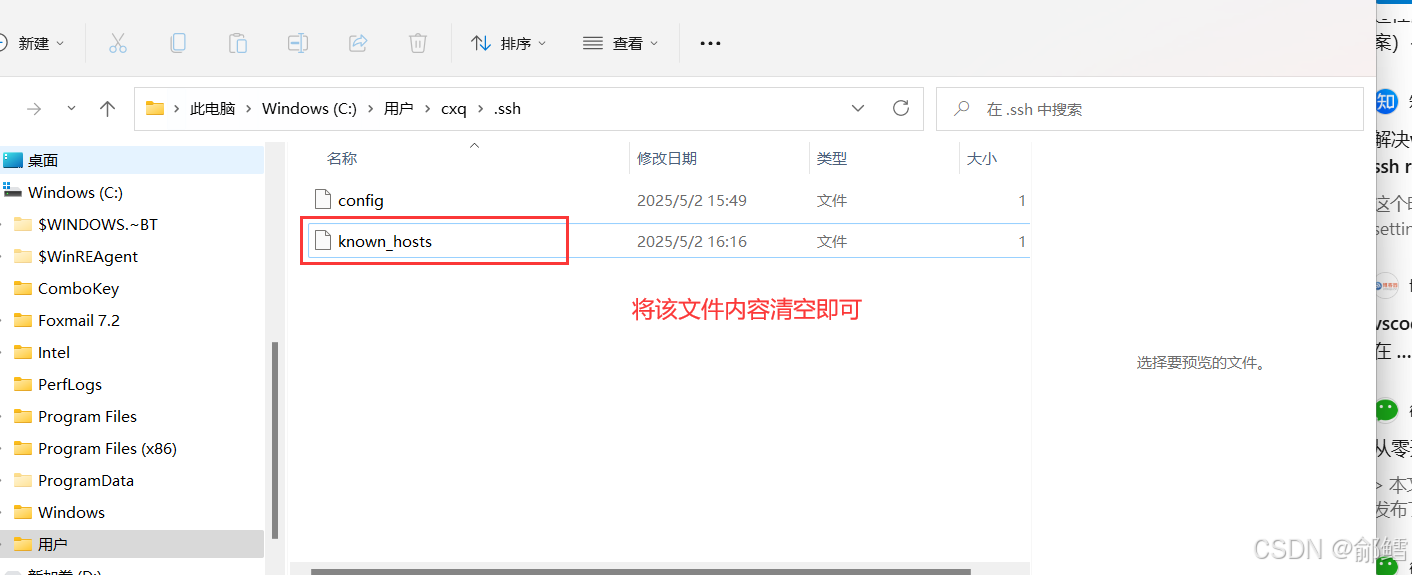Open the three-dots more options menu

tap(710, 43)
